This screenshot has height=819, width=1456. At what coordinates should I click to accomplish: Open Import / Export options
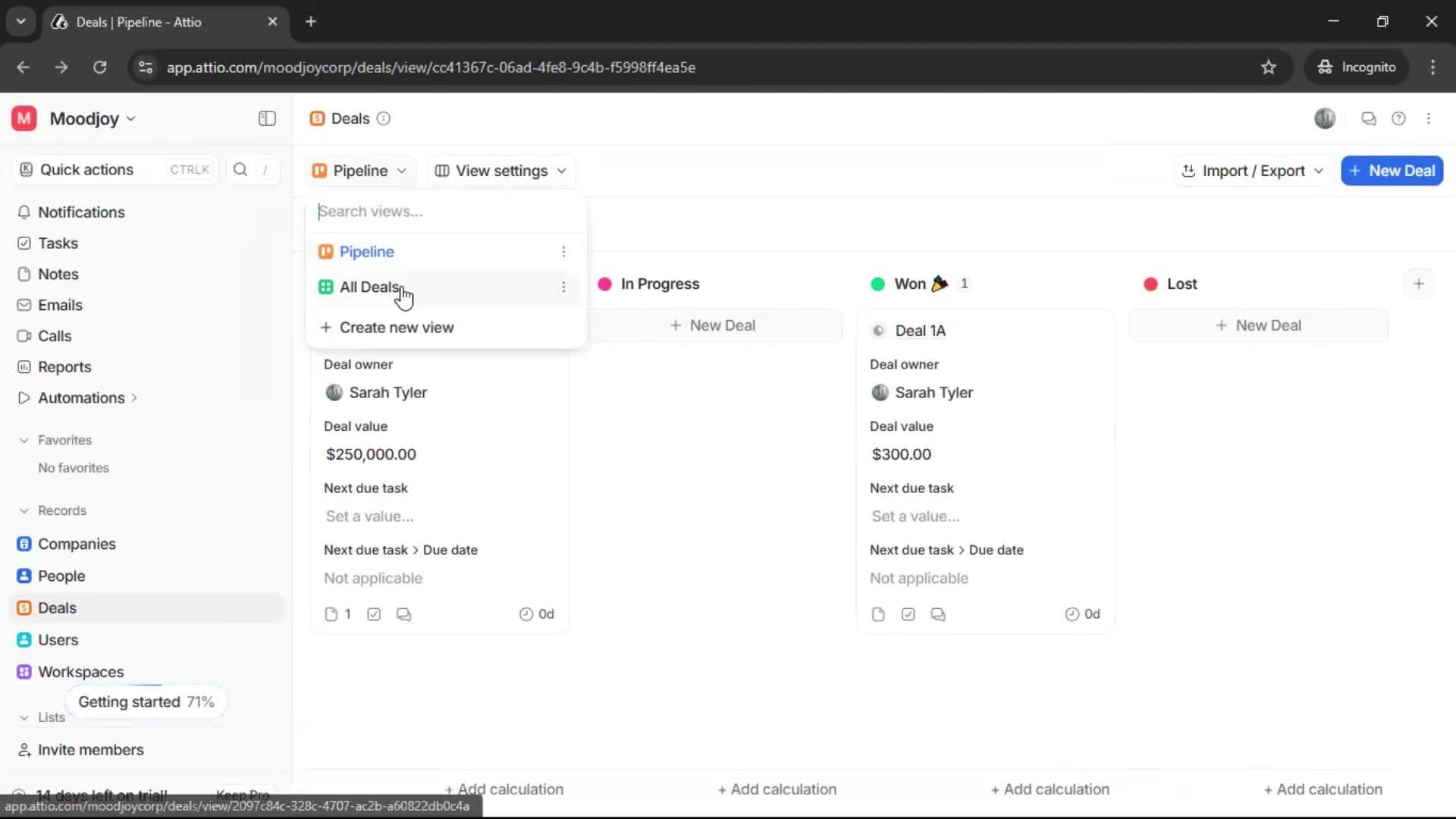click(1251, 171)
